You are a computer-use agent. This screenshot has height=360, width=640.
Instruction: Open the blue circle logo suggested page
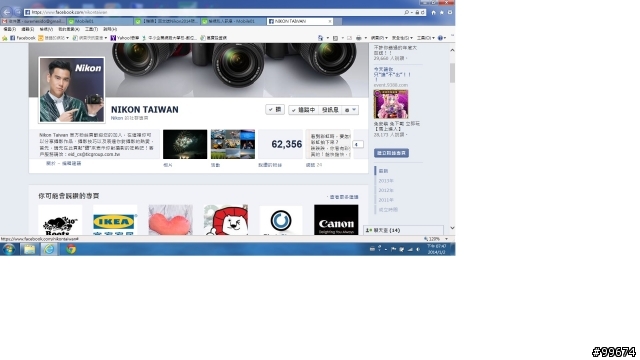(x=281, y=220)
